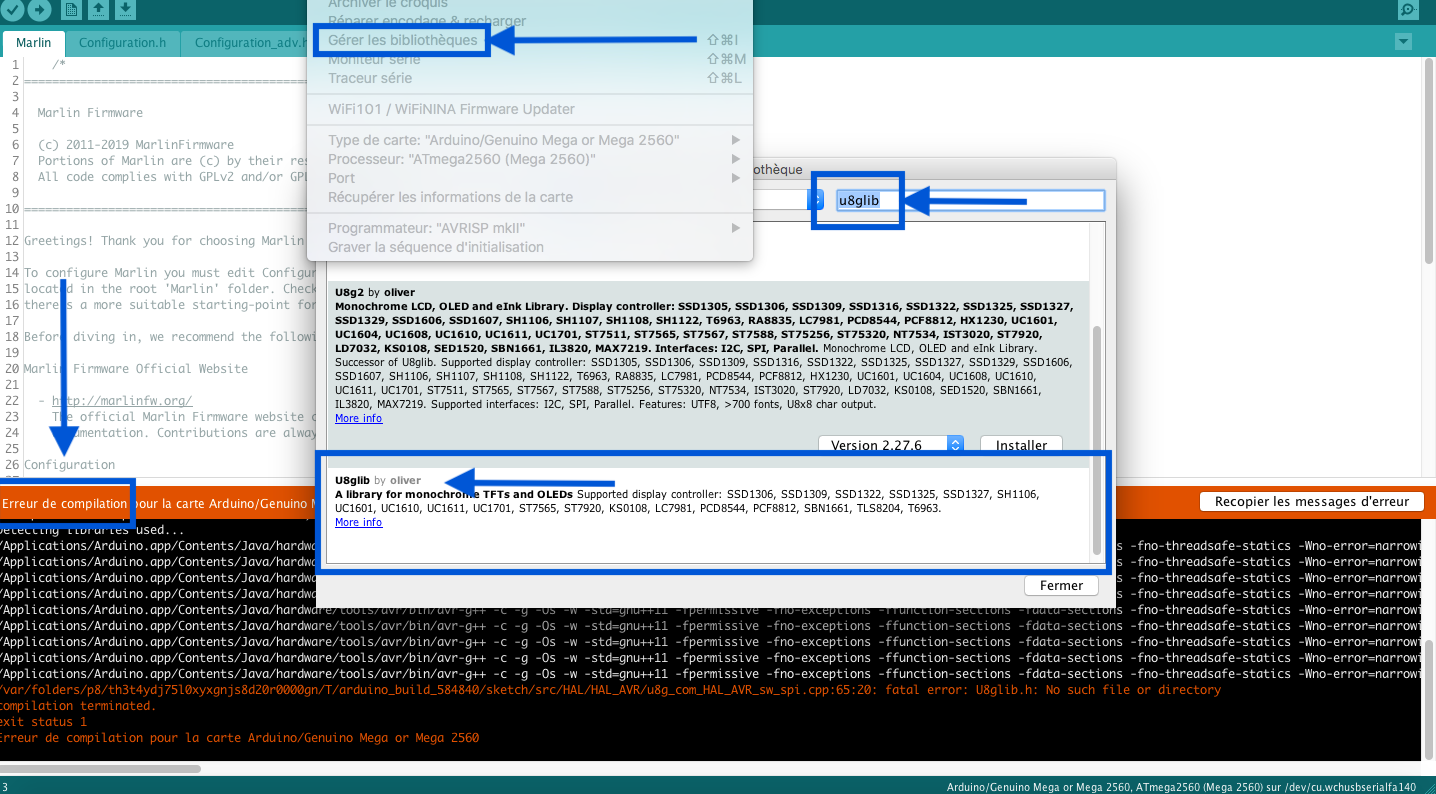Click the editor vertical scrollbar
This screenshot has height=794, width=1436.
(1429, 160)
